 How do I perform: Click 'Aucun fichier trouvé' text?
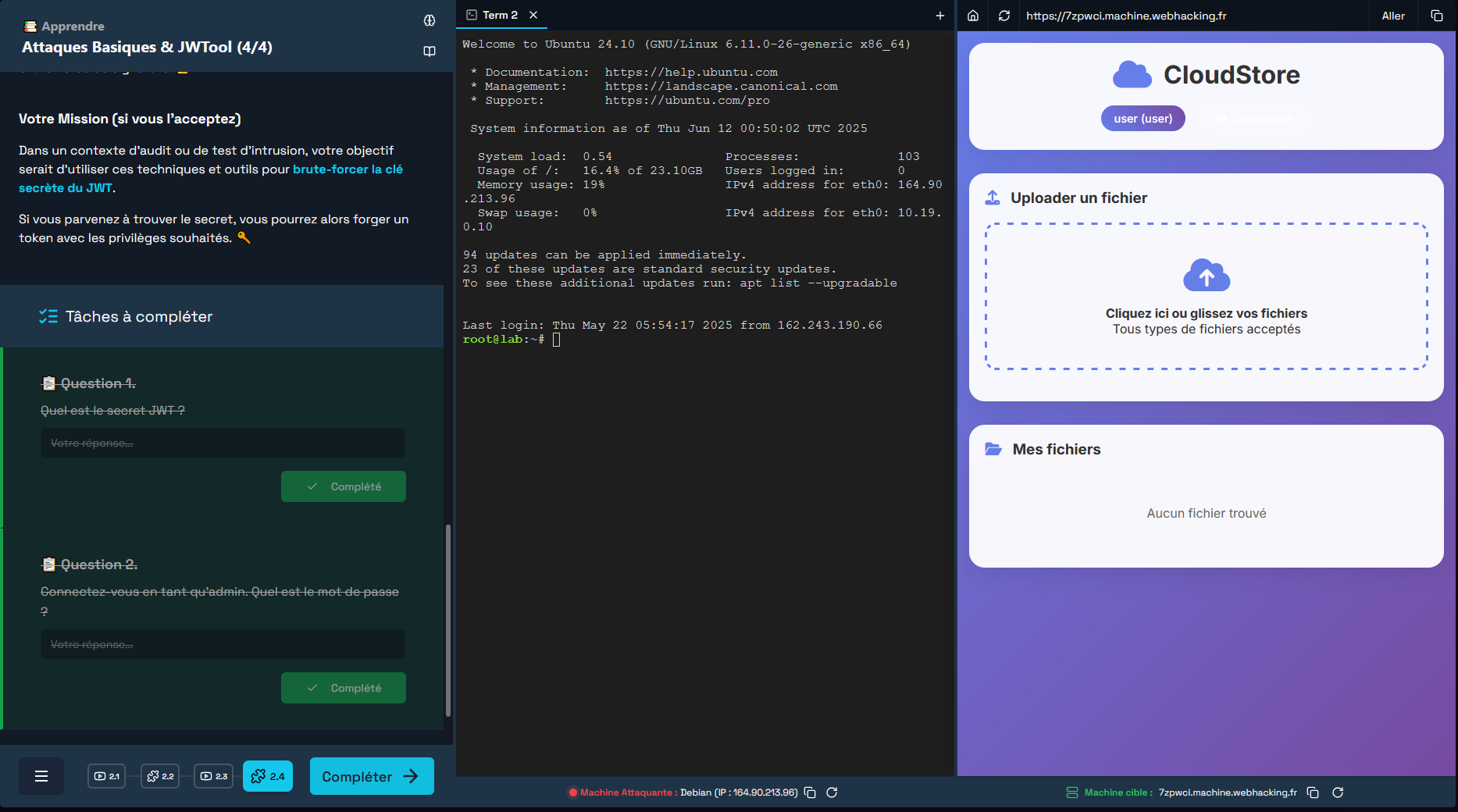point(1207,513)
